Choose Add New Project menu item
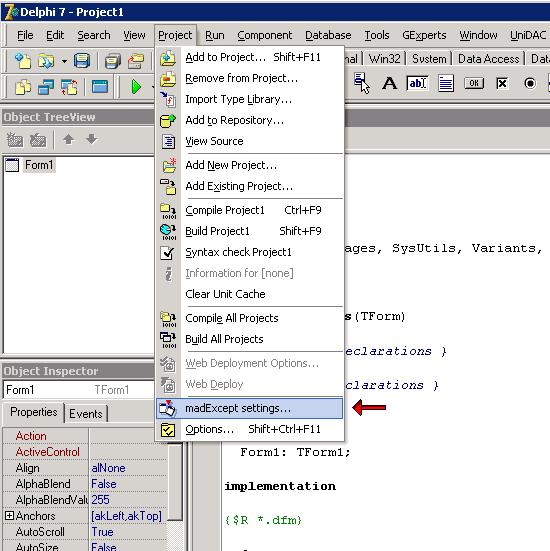Image resolution: width=550 pixels, height=551 pixels. pos(250,165)
